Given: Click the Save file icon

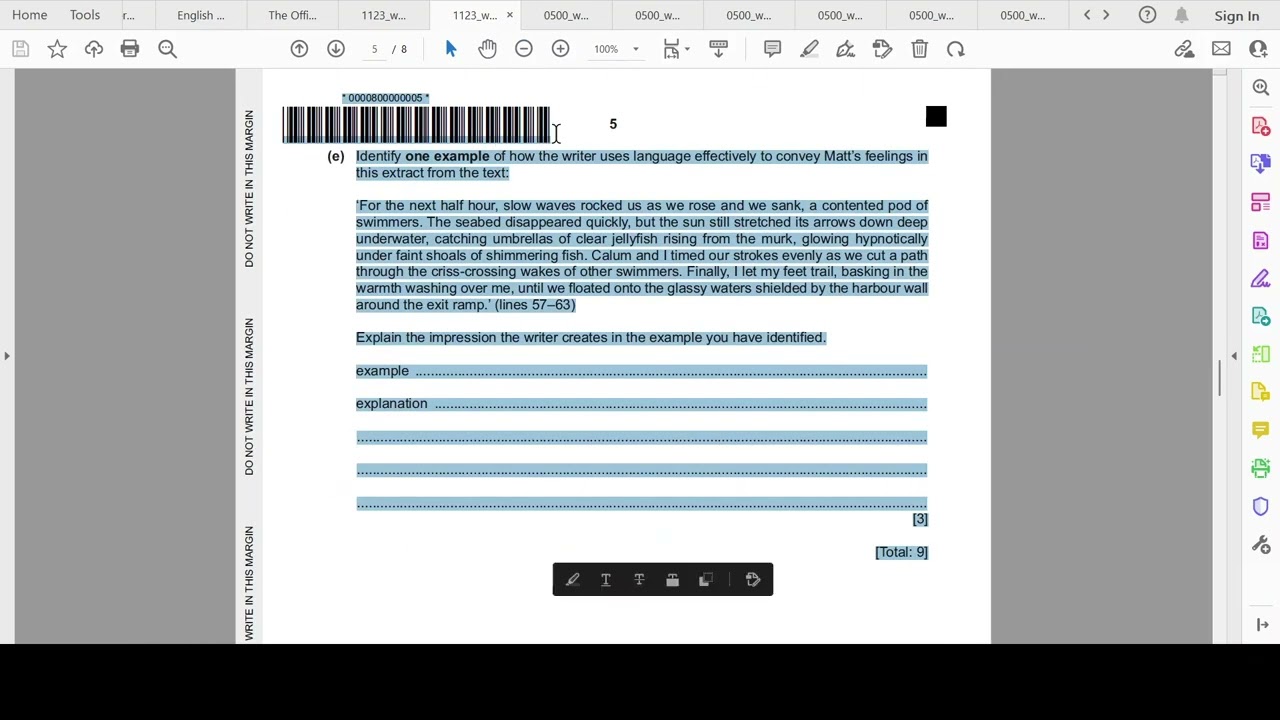Looking at the screenshot, I should [x=20, y=49].
